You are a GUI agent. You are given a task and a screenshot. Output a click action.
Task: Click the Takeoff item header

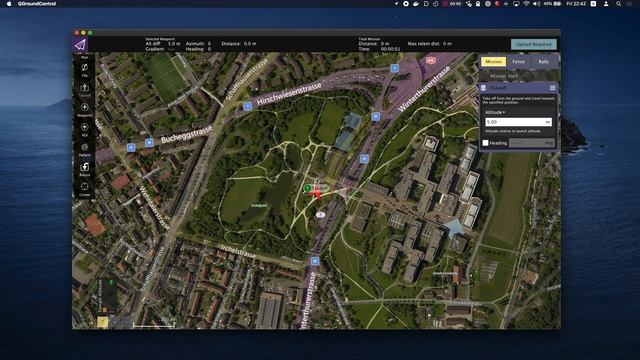(518, 88)
